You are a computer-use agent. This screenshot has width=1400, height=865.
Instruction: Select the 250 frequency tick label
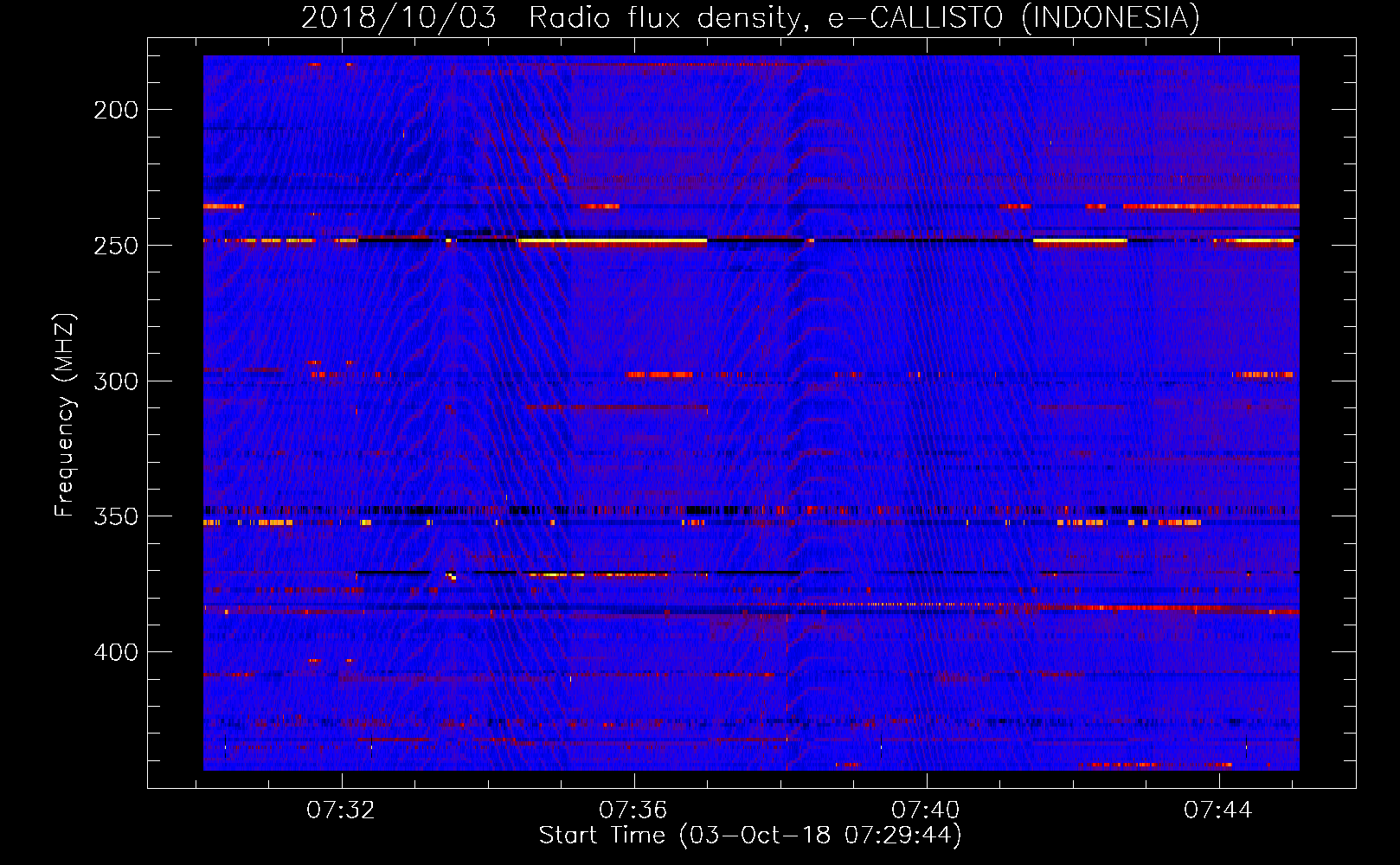pyautogui.click(x=116, y=246)
